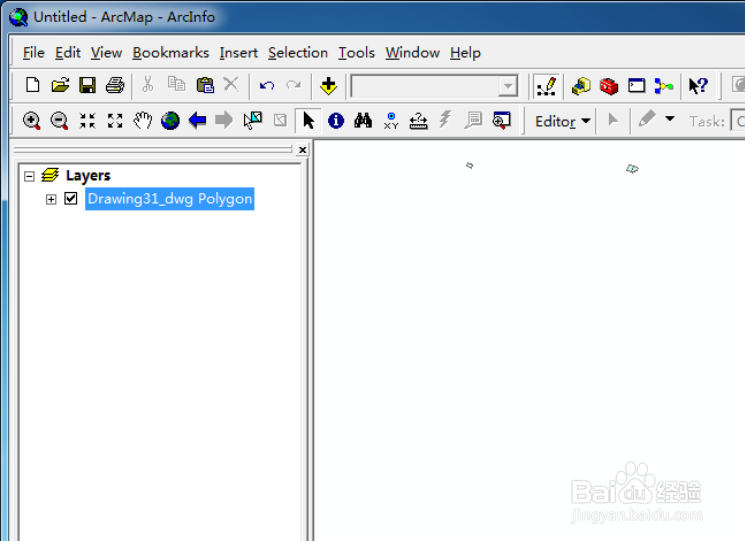Show the Command Line window icon

[x=637, y=86]
